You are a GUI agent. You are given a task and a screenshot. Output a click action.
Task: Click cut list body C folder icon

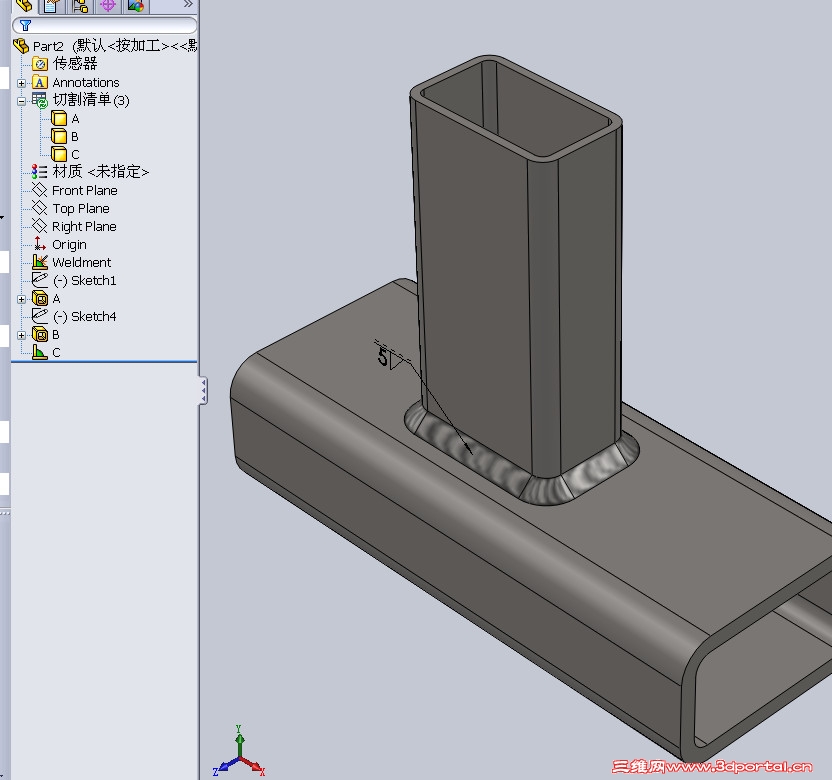(x=59, y=154)
